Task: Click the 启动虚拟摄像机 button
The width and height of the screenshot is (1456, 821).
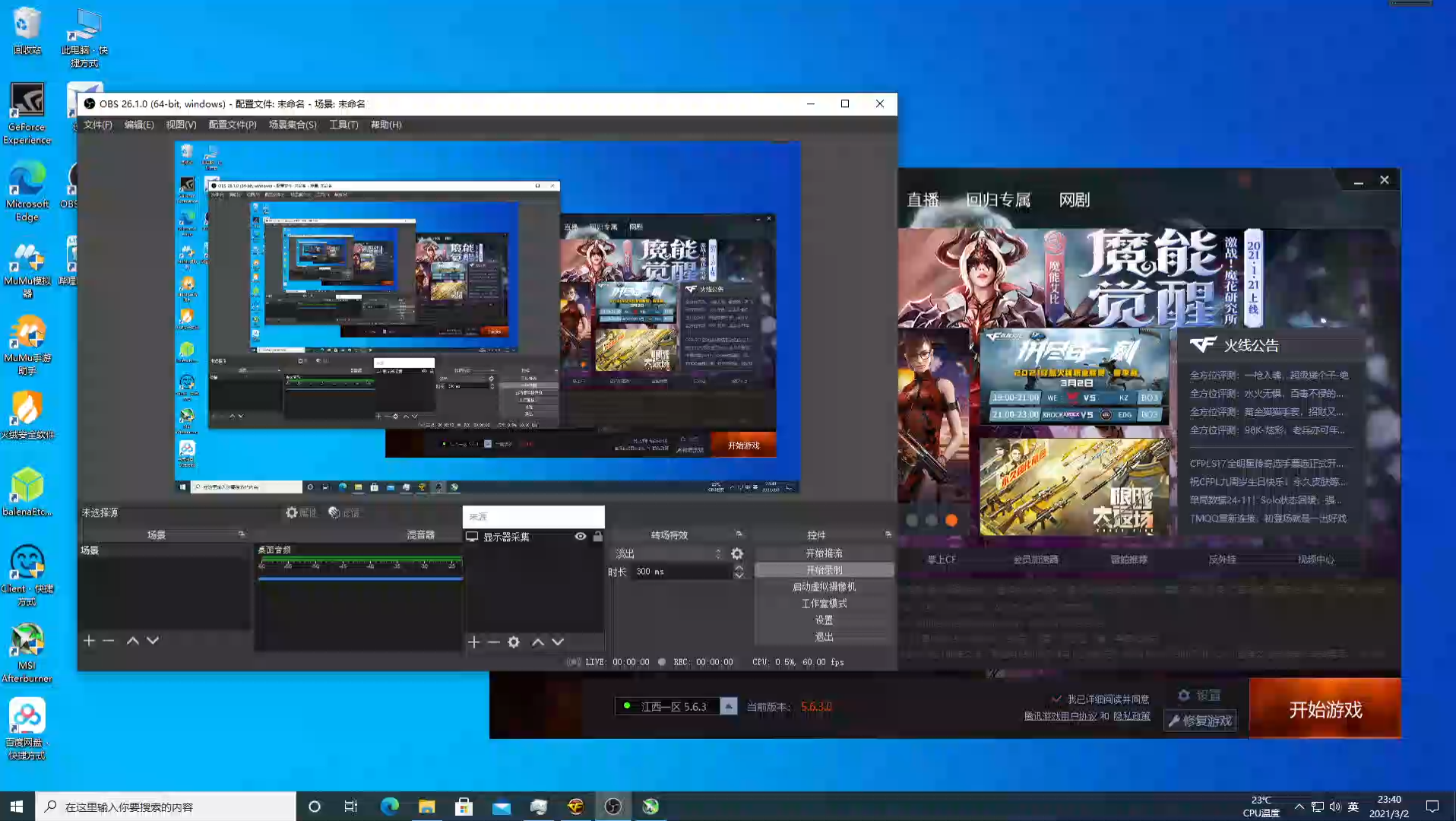Action: tap(824, 587)
